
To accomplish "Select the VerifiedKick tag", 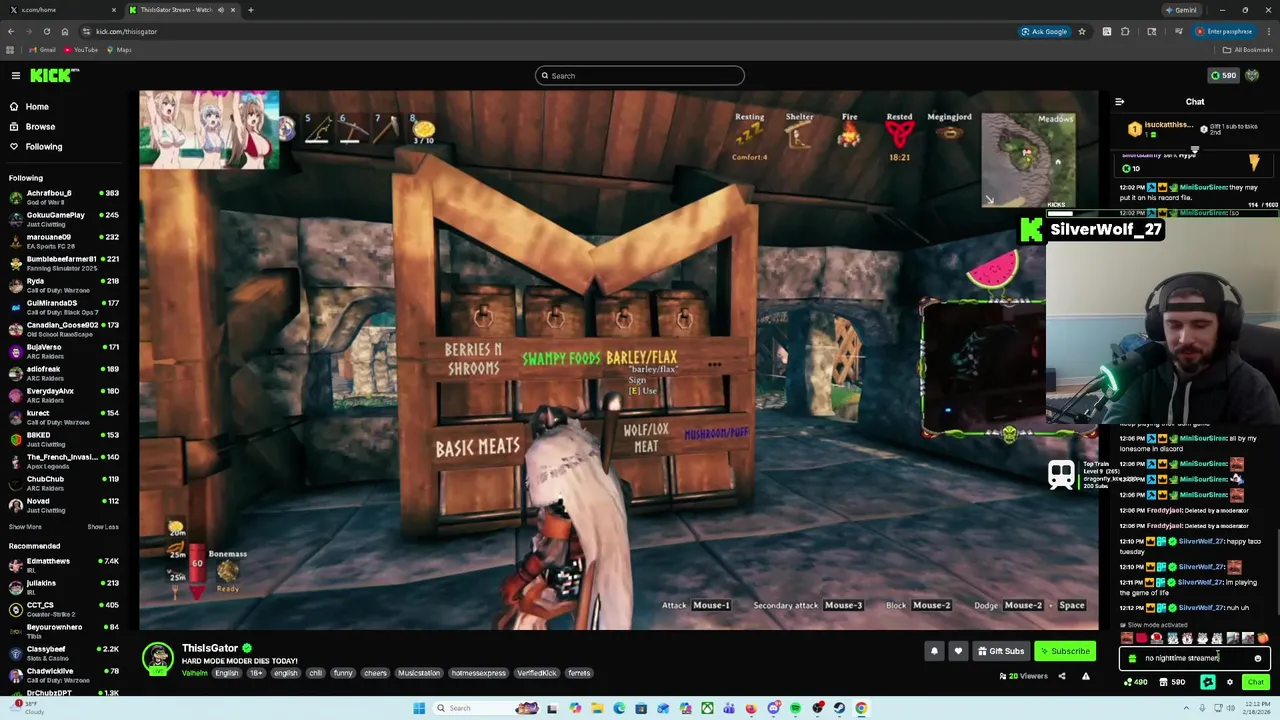I will (x=537, y=673).
